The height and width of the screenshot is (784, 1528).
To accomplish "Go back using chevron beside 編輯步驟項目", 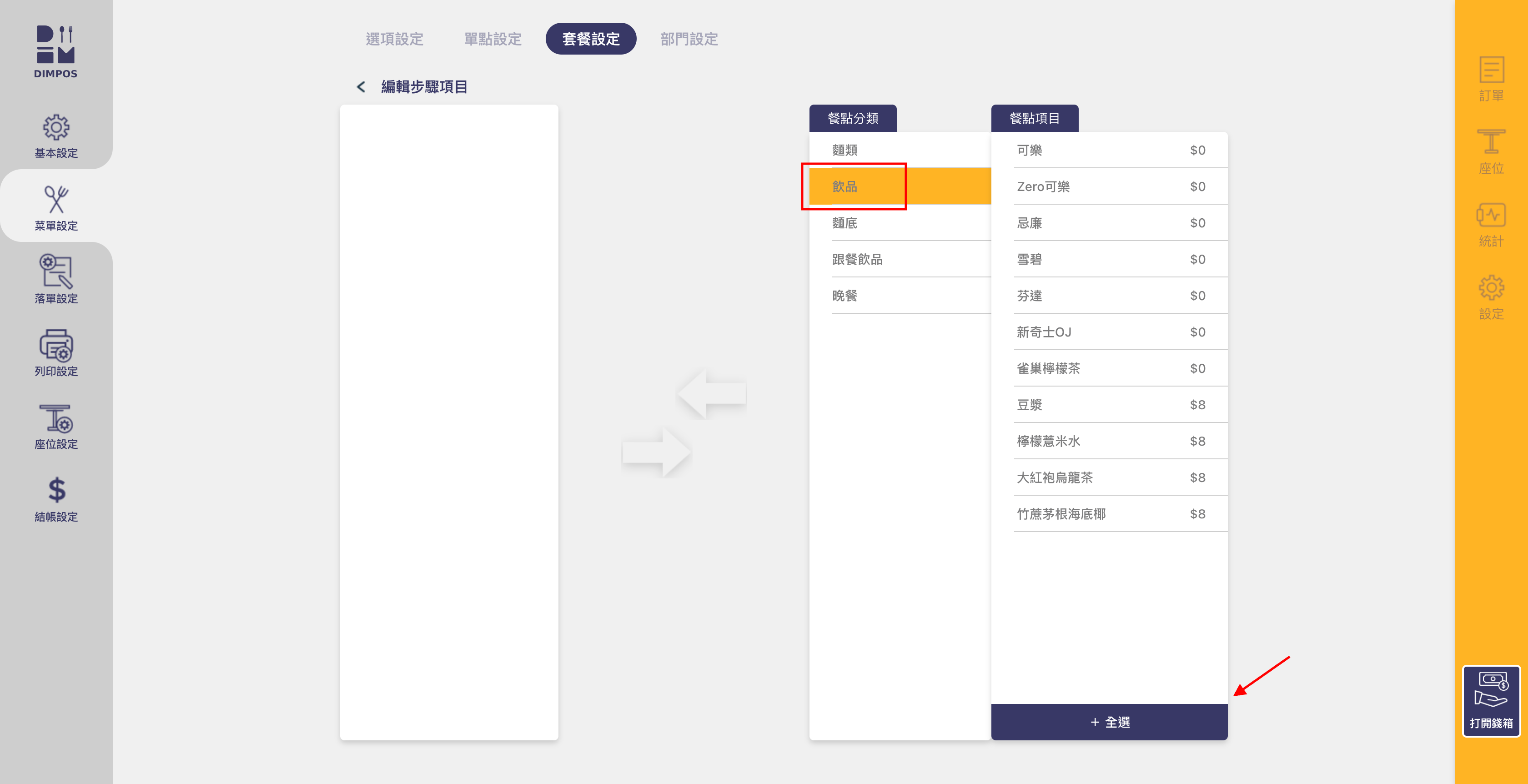I will 361,87.
